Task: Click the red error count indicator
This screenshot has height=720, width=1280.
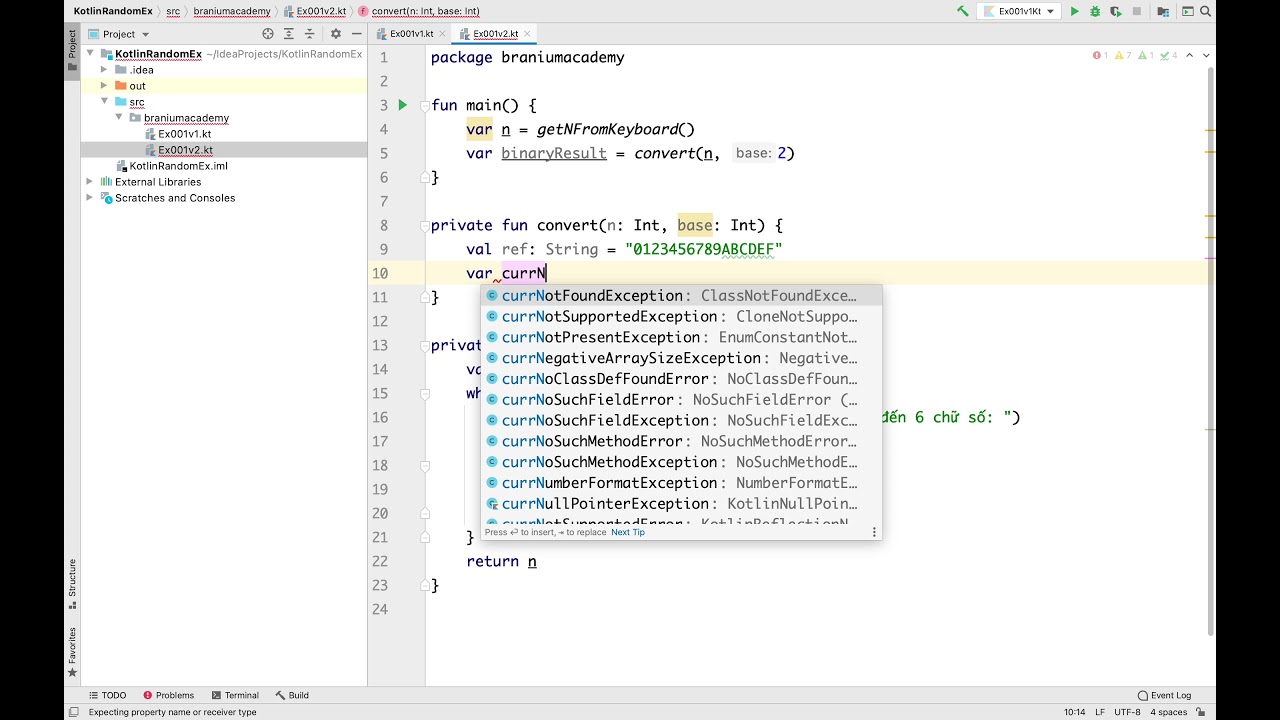Action: pyautogui.click(x=1100, y=56)
